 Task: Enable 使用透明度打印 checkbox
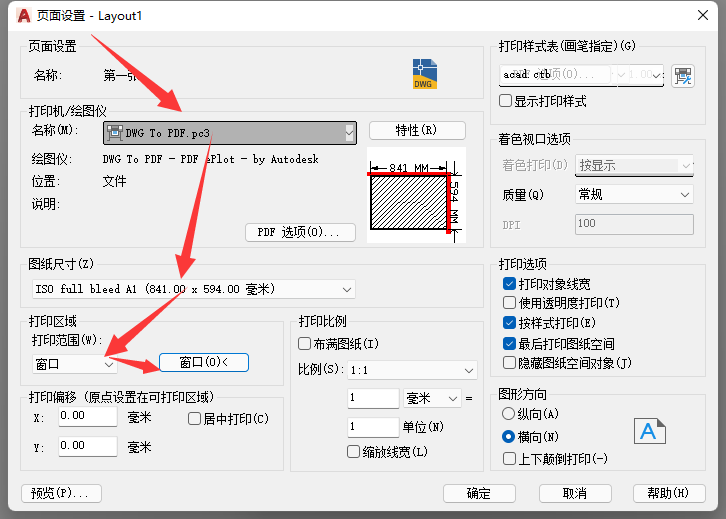pos(509,303)
